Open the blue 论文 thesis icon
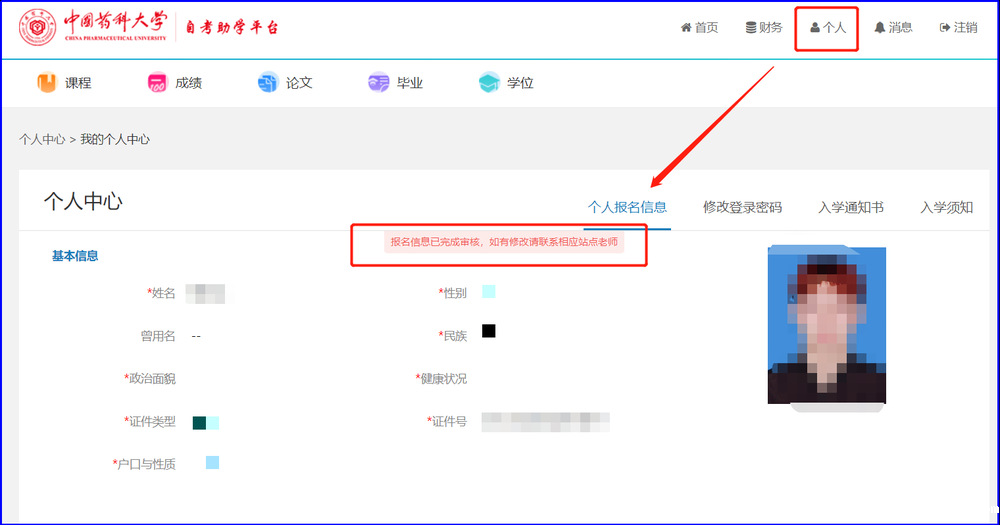The height and width of the screenshot is (525, 1000). click(267, 83)
